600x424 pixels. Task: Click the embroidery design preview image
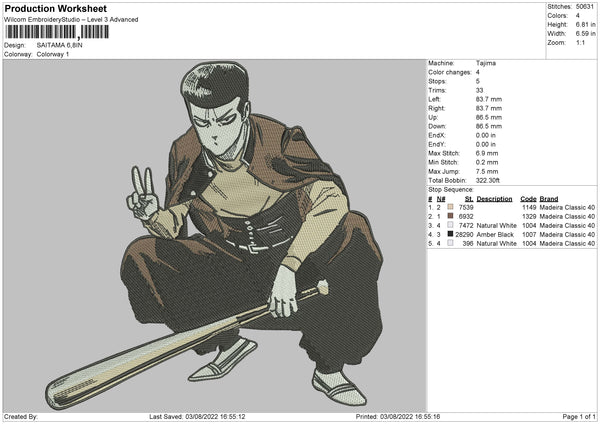(215, 236)
